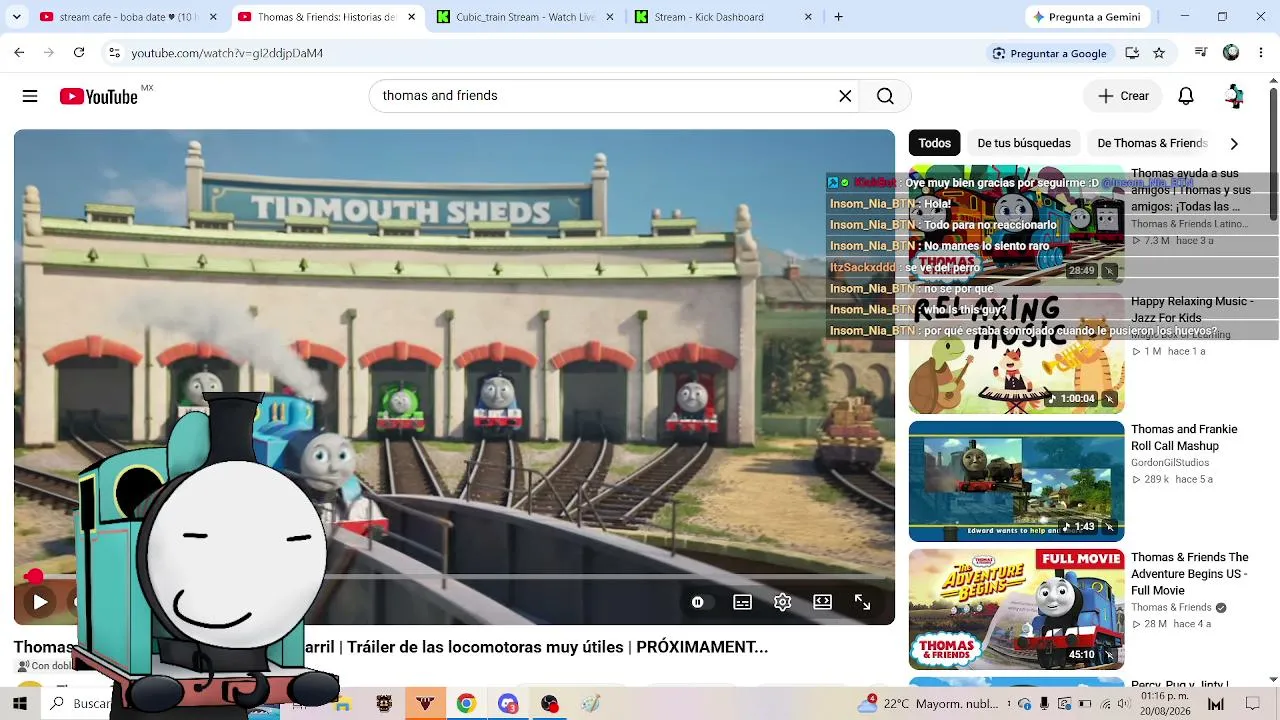
Task: Visit the Thomas & Friends channel under Adventure Begins
Action: click(1171, 607)
